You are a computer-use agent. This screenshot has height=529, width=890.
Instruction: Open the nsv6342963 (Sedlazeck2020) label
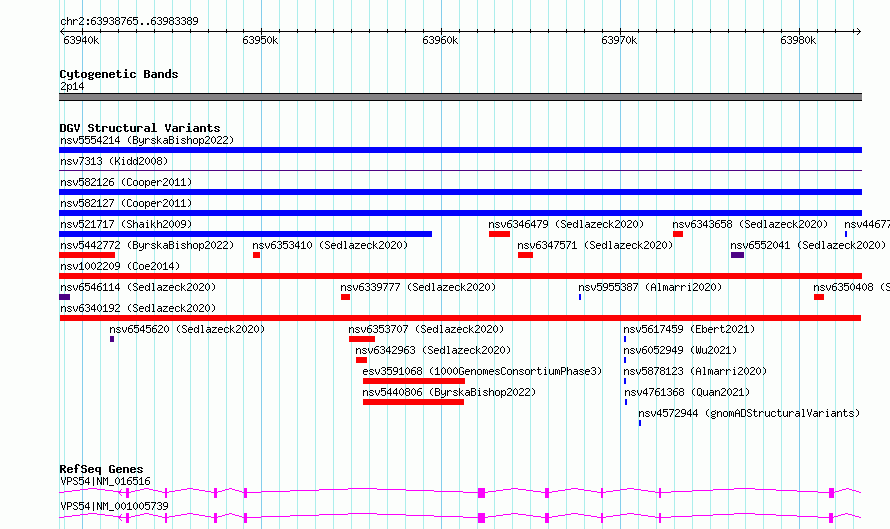pos(433,350)
